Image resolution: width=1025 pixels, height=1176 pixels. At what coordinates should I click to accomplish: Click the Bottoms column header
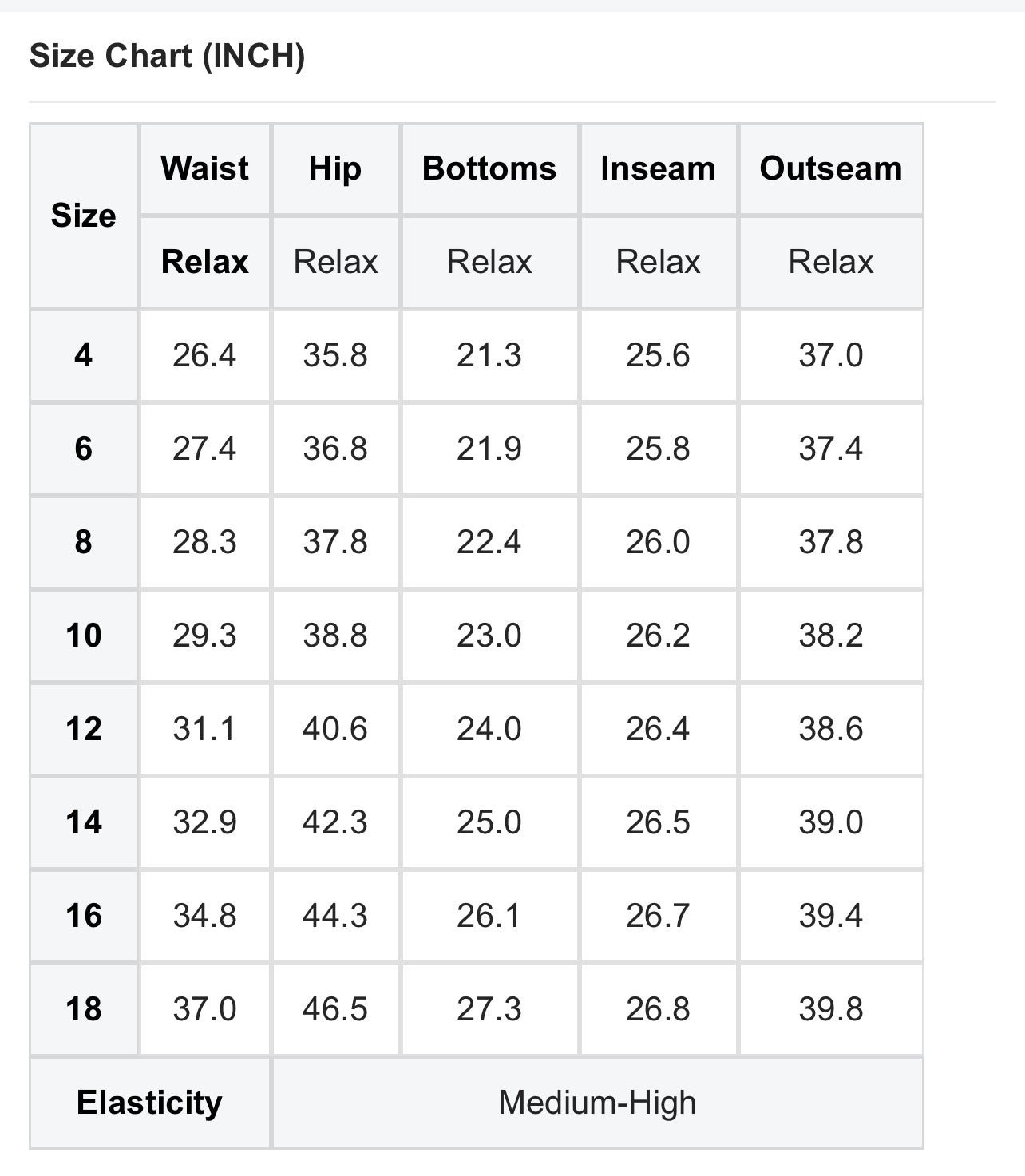[x=489, y=168]
